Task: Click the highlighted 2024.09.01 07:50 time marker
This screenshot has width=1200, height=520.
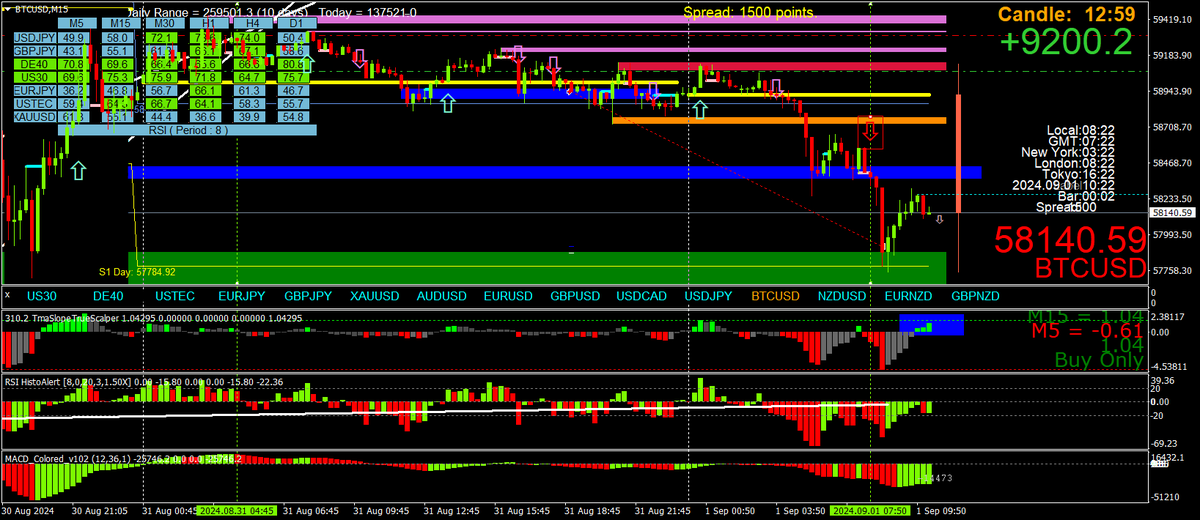Action: coord(872,511)
